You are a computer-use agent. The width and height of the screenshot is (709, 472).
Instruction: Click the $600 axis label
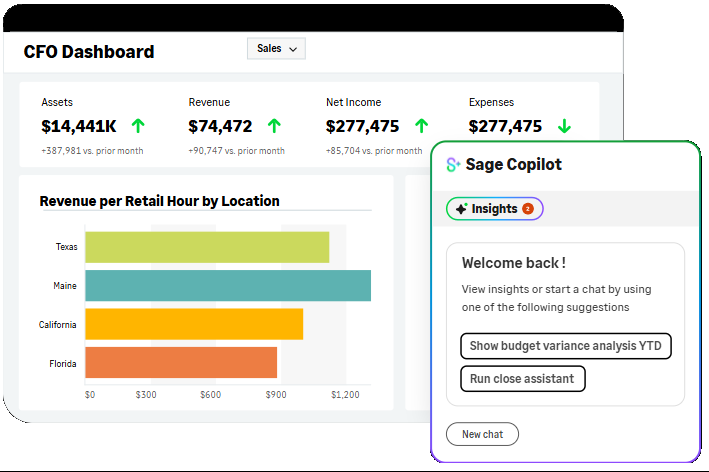point(211,395)
